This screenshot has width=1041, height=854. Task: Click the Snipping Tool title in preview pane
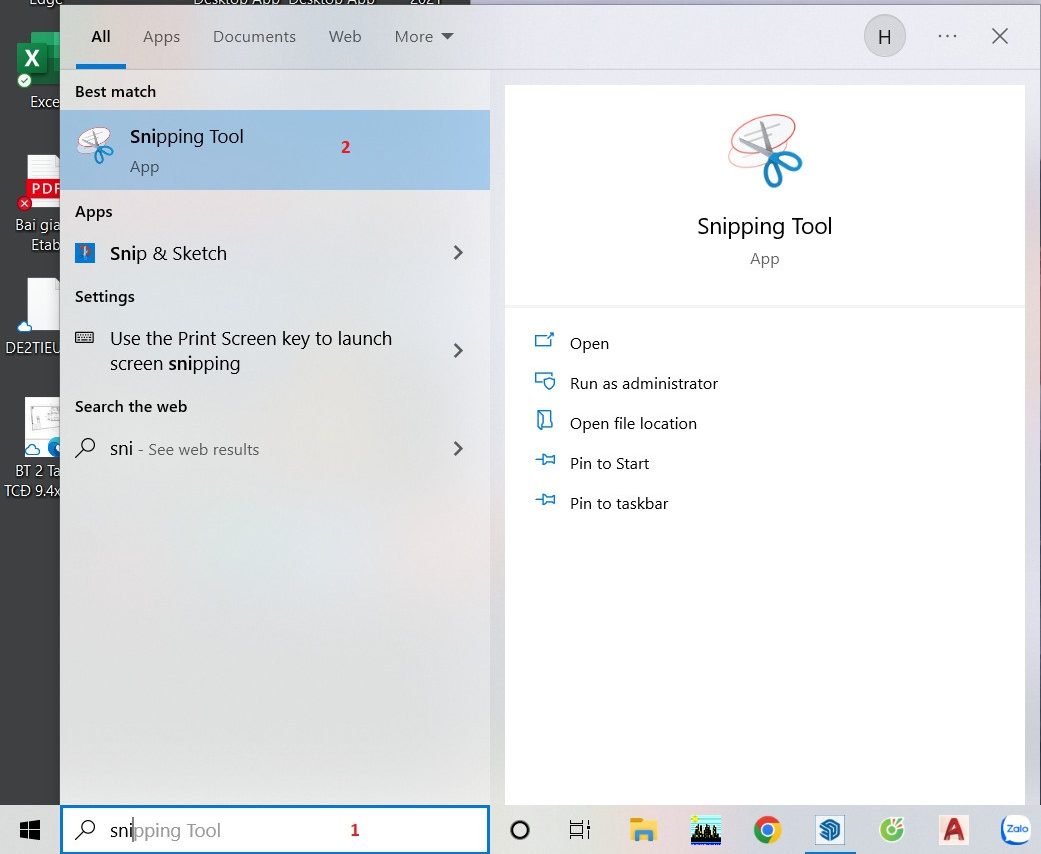[765, 226]
